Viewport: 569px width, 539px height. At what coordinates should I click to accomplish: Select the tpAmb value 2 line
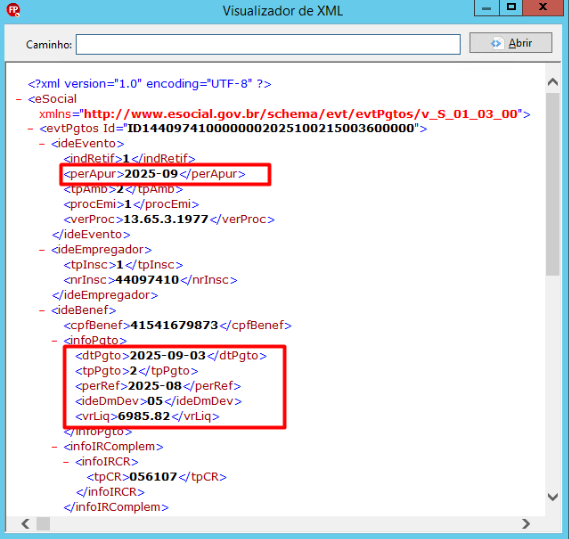coord(123,189)
